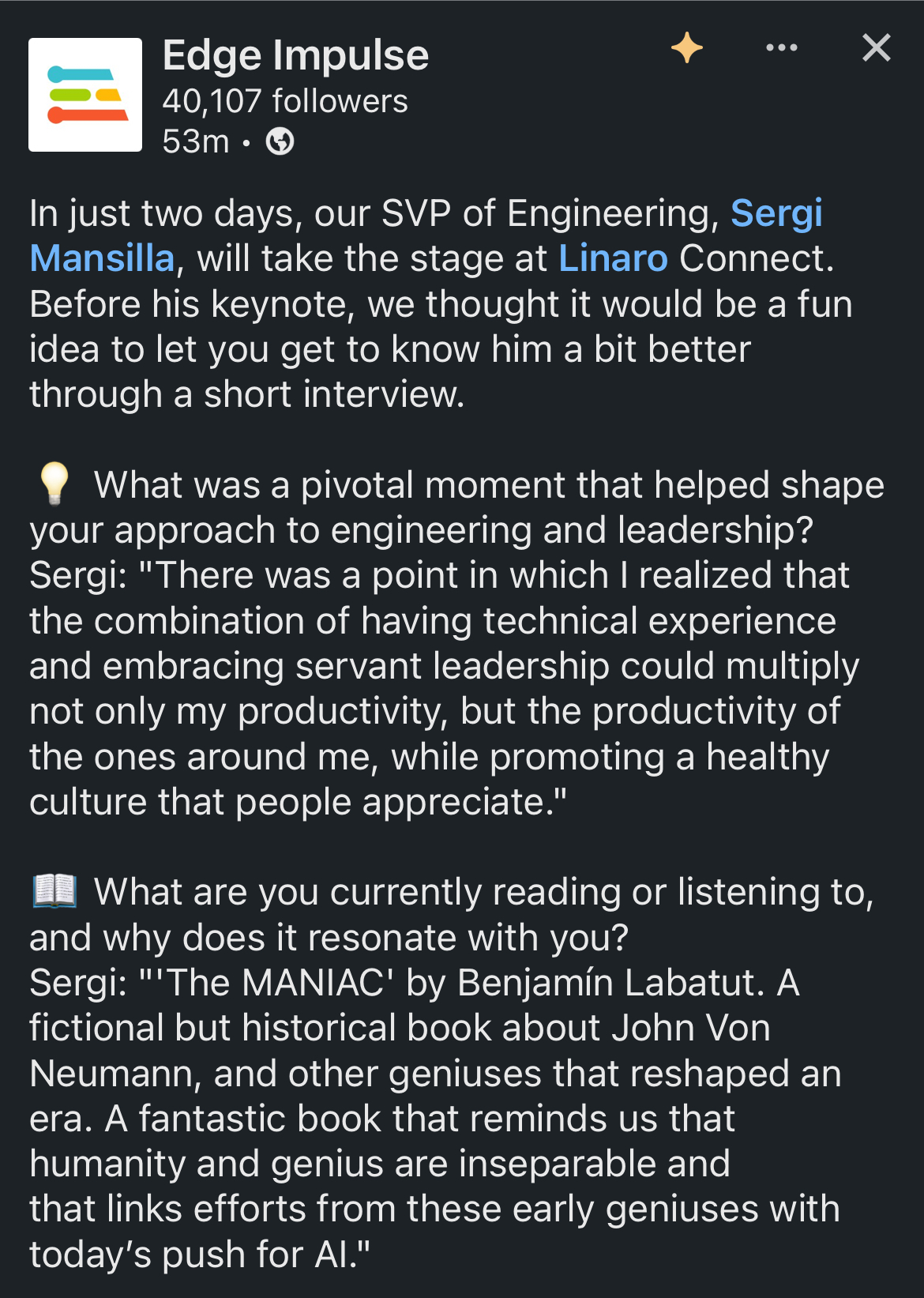Screen dimensions: 924x1298
Task: Tap Sergi's servant leadership answer paragraph
Action: (445, 688)
